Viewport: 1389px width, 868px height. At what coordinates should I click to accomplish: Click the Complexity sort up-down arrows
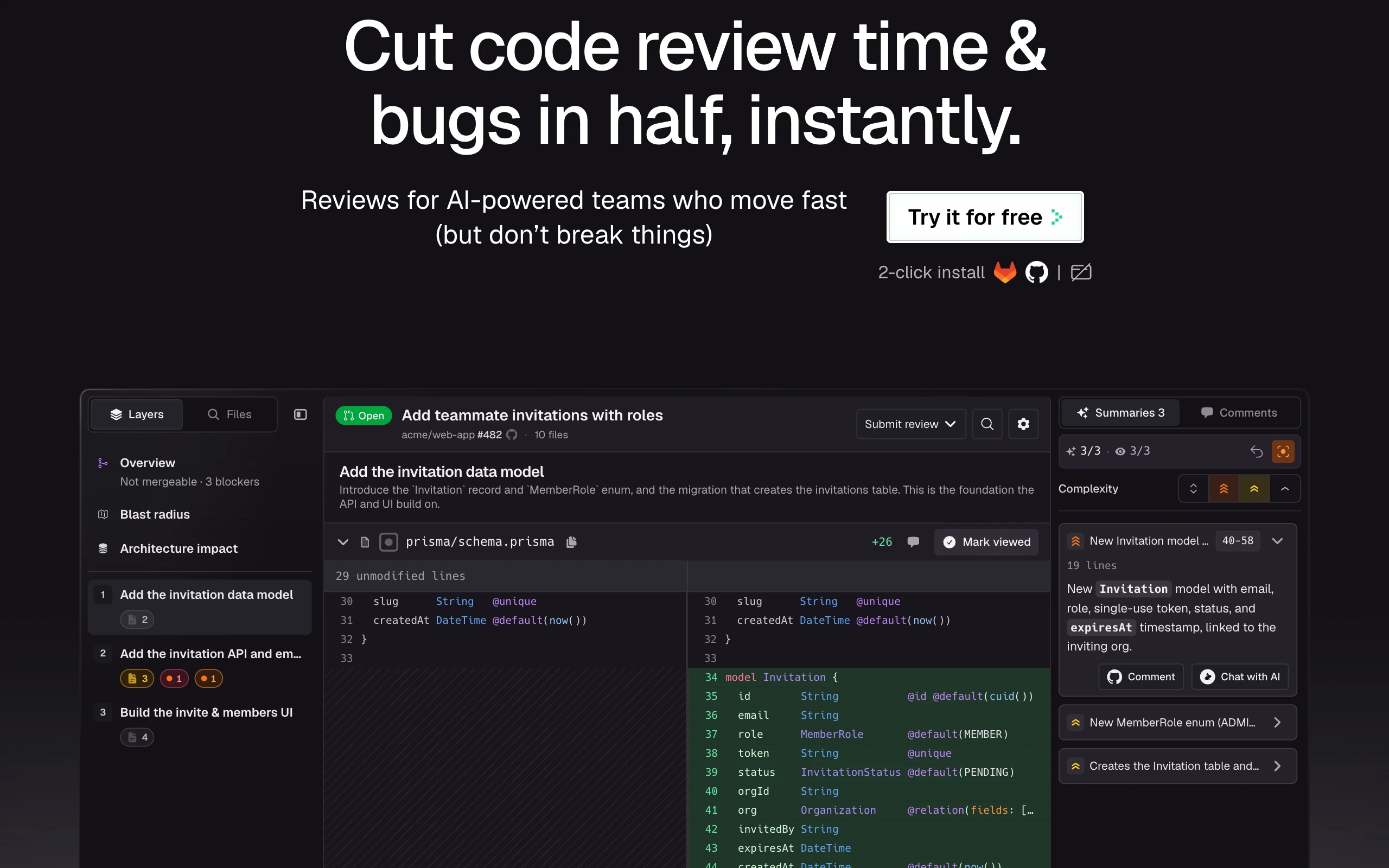point(1193,489)
